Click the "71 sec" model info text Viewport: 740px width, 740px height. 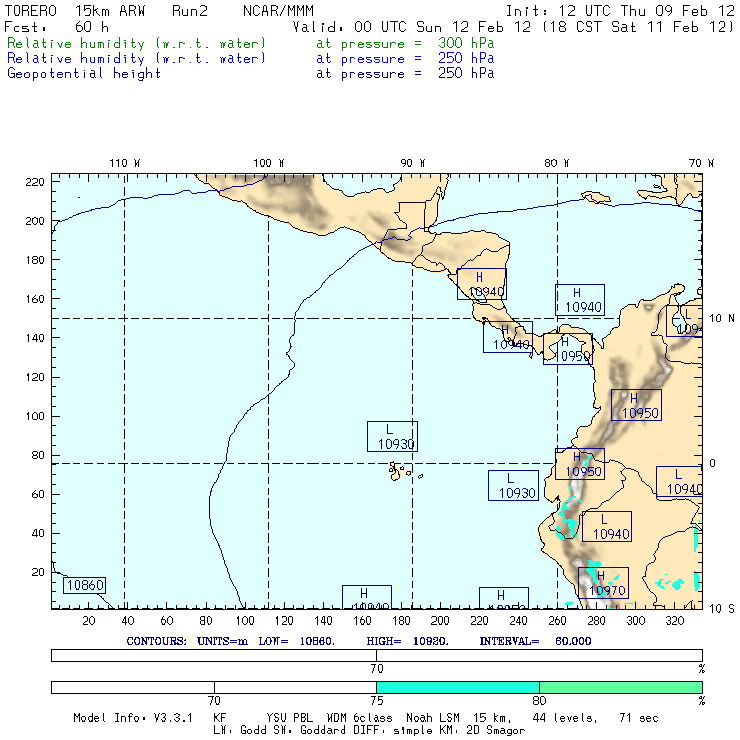pos(639,718)
